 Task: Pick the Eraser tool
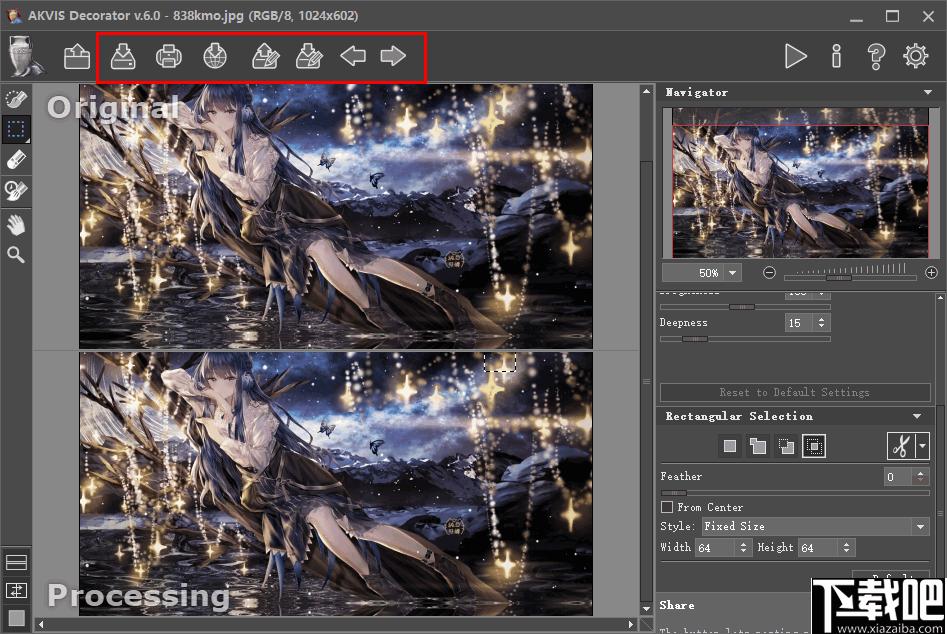16,160
